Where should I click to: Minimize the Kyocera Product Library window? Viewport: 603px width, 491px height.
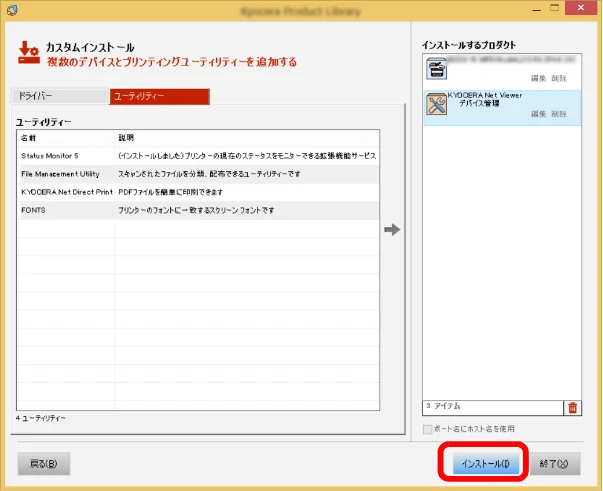point(536,9)
